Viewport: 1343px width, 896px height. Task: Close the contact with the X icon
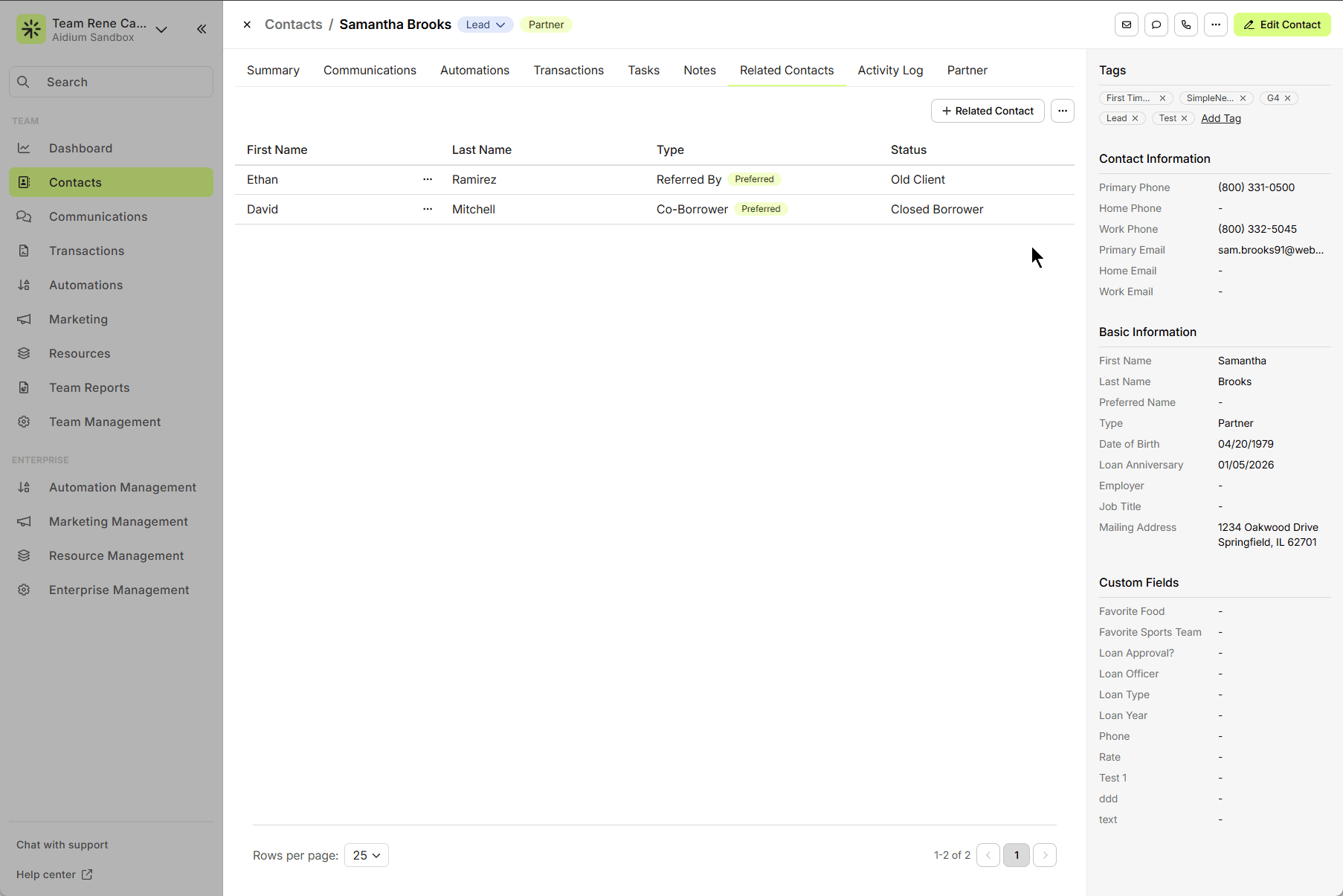(x=247, y=25)
